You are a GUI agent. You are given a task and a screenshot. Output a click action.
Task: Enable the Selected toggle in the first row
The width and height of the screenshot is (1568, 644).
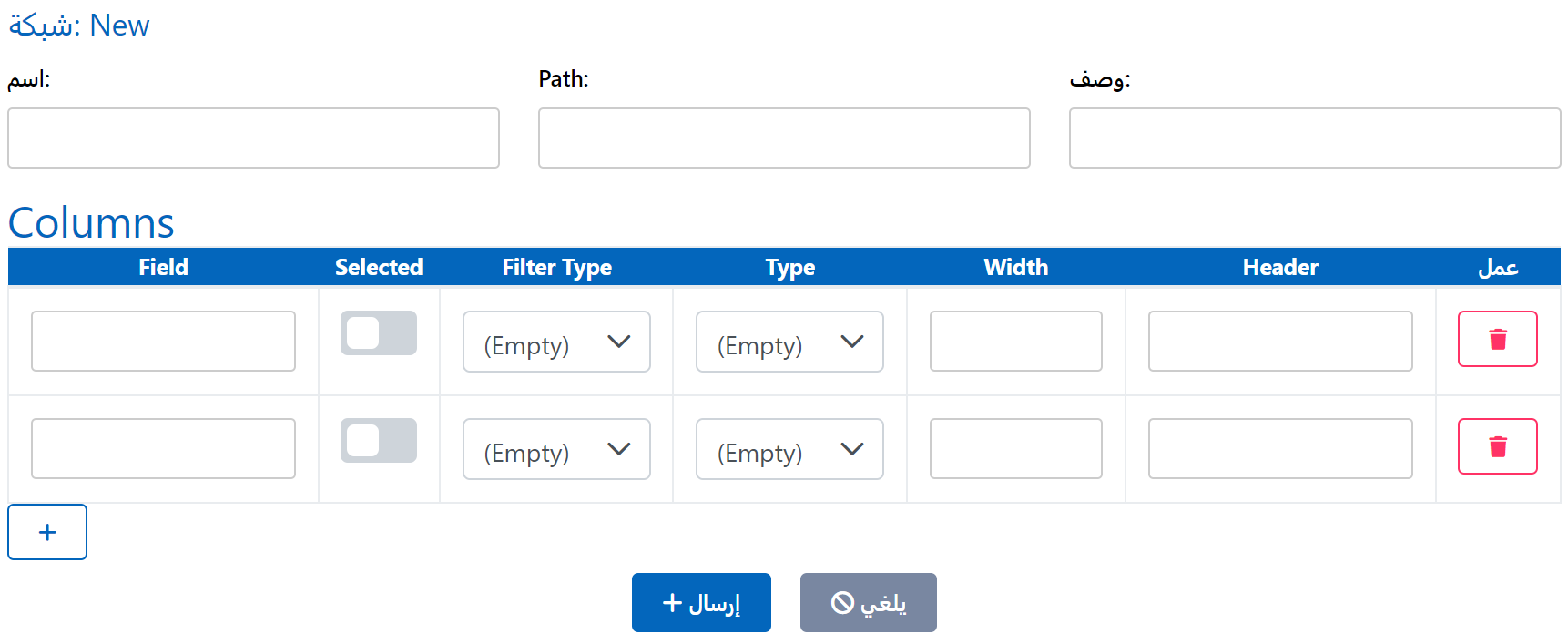point(379,333)
